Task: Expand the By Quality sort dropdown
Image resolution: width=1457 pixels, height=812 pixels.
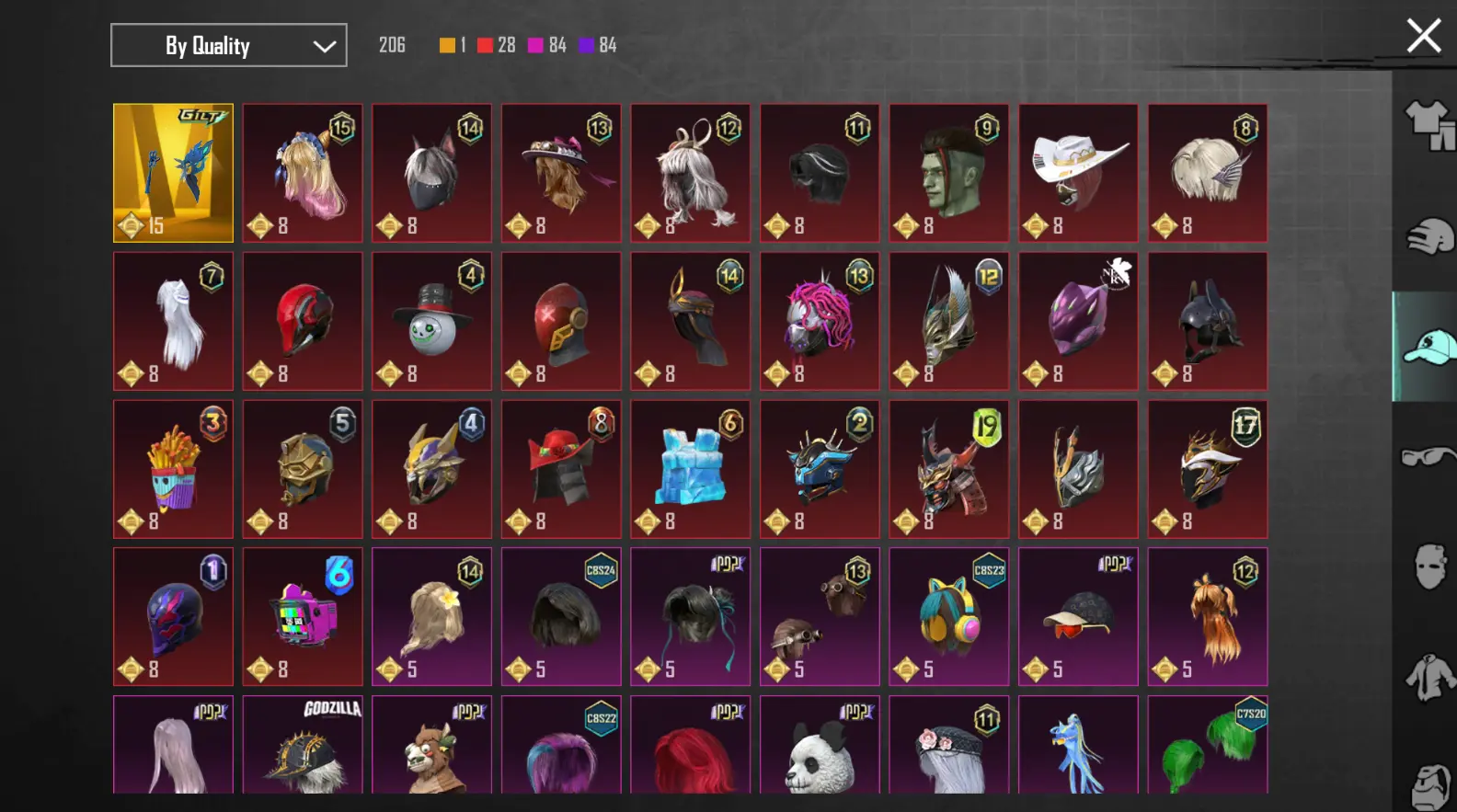Action: coord(229,45)
